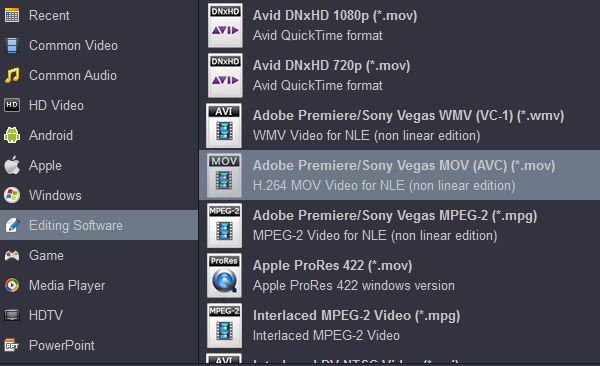
Task: Click the Editing Software pencil icon
Action: pos(12,225)
